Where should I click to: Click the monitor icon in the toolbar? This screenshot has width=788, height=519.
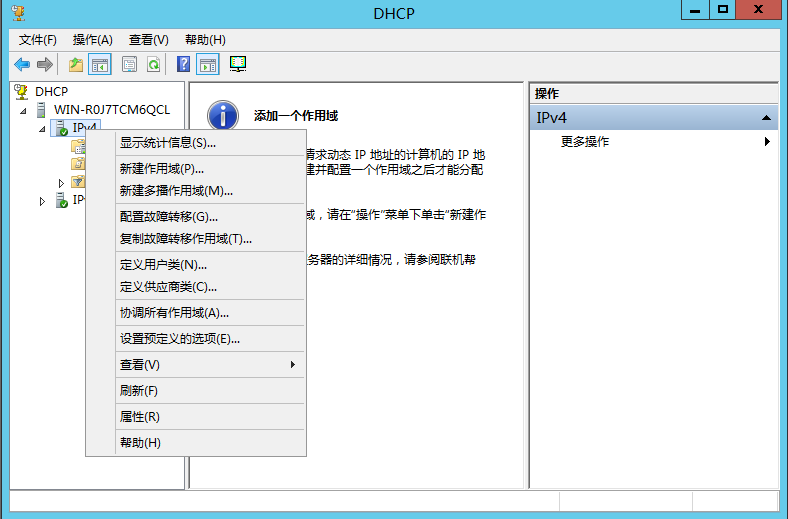pos(237,65)
